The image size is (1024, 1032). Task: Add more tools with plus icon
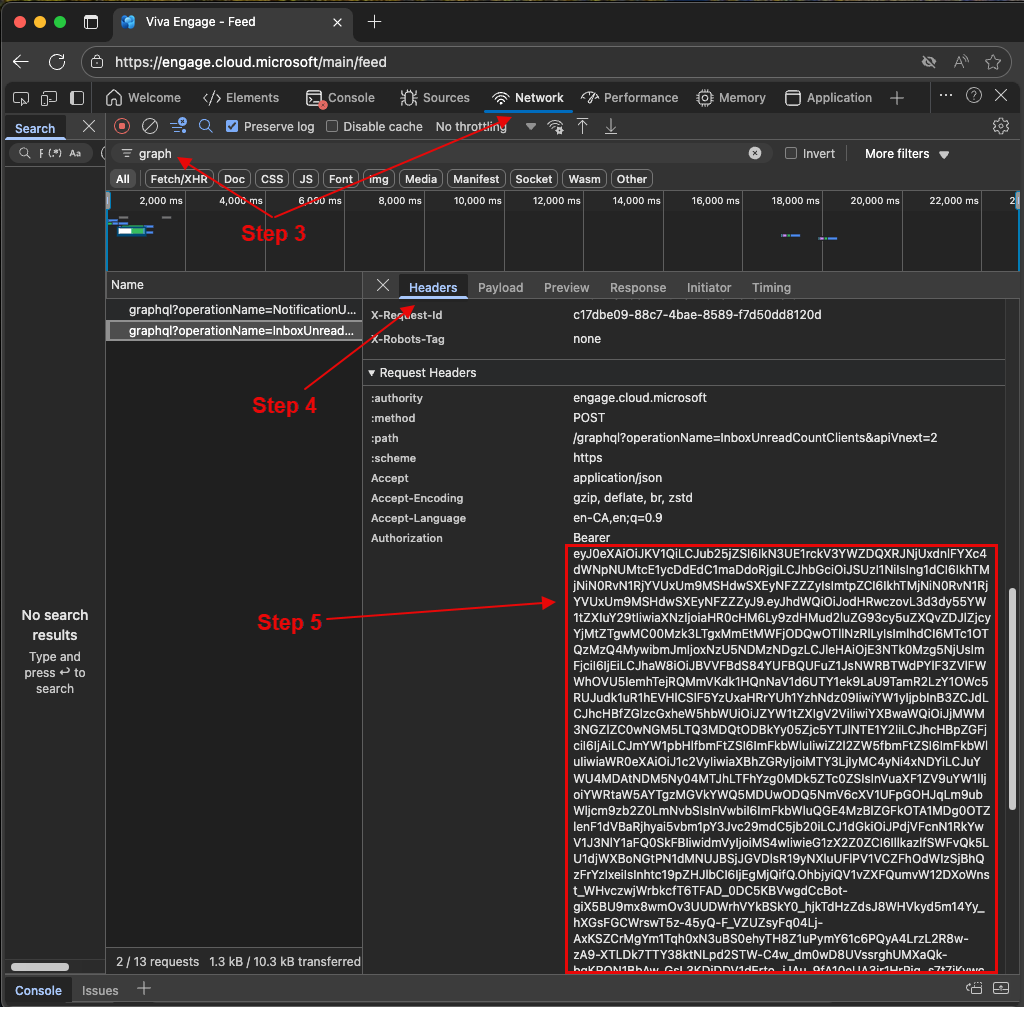(896, 98)
